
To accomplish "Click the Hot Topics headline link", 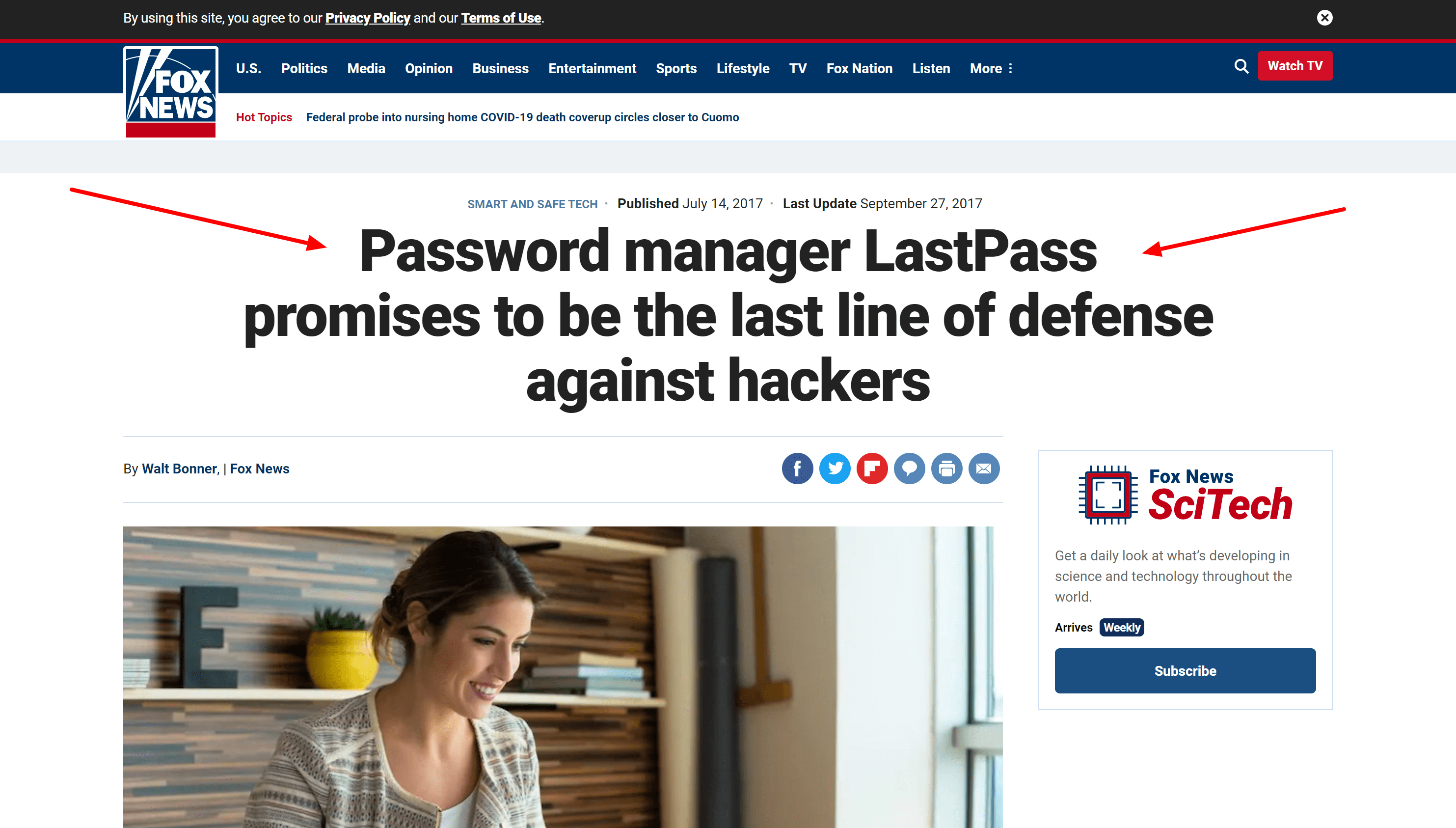I will click(523, 117).
